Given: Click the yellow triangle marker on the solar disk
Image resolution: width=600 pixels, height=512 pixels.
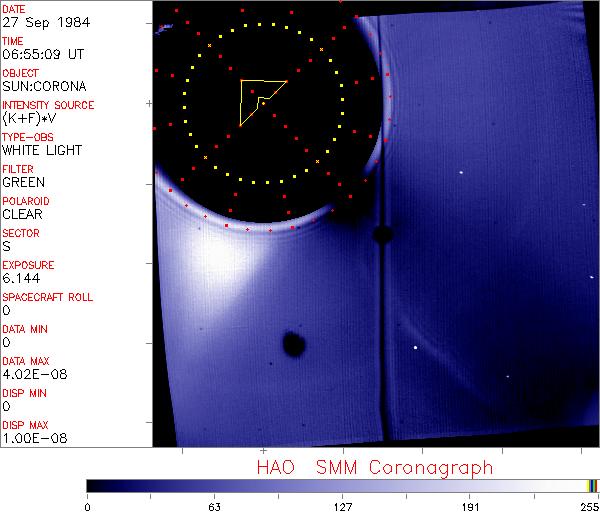Looking at the screenshot, I should tap(258, 100).
